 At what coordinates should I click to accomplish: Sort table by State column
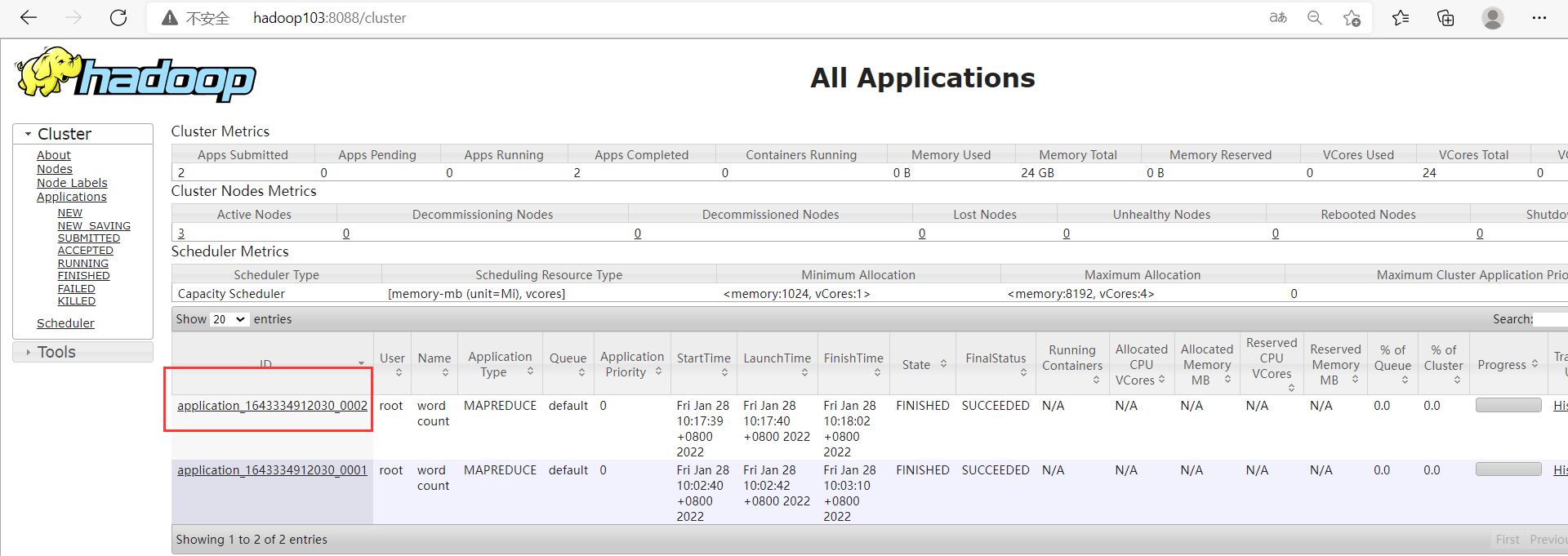[x=923, y=365]
